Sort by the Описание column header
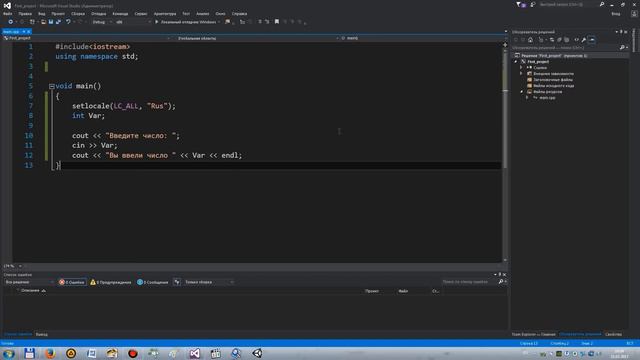 (x=31, y=291)
